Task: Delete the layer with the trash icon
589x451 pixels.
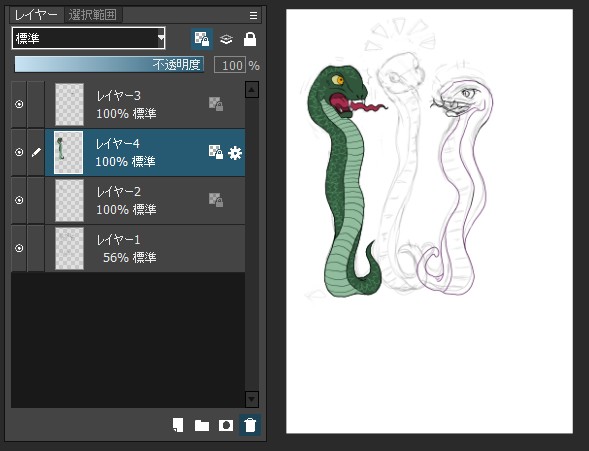Action: 250,425
